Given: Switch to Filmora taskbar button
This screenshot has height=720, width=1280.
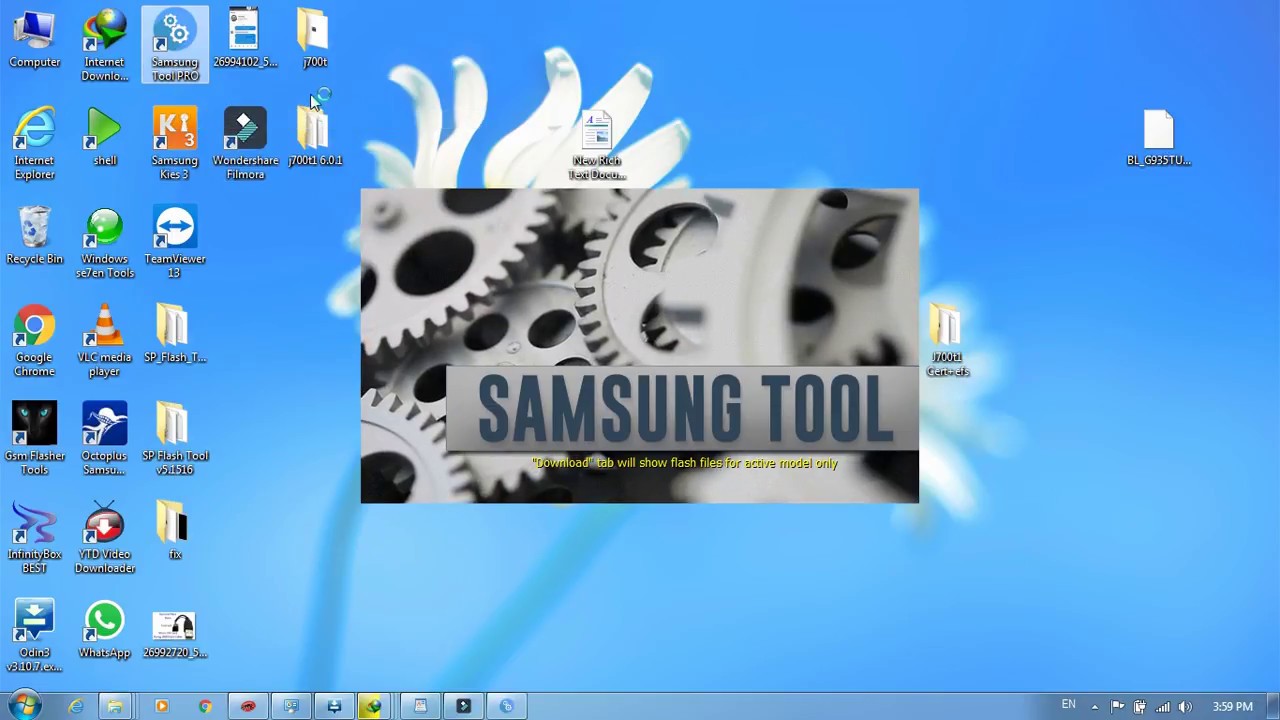Looking at the screenshot, I should click(463, 706).
